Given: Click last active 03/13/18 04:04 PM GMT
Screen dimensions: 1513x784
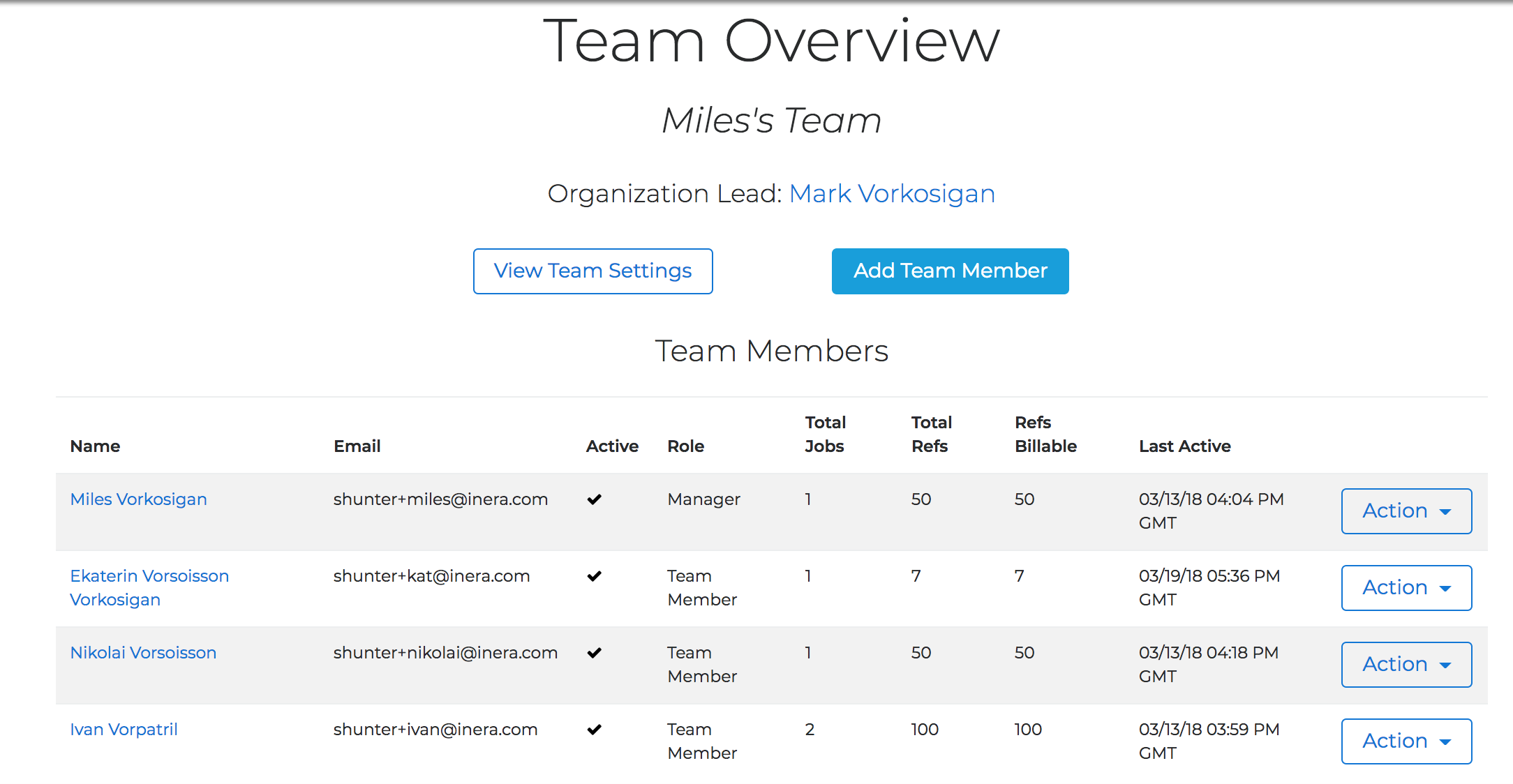Looking at the screenshot, I should pos(1211,511).
